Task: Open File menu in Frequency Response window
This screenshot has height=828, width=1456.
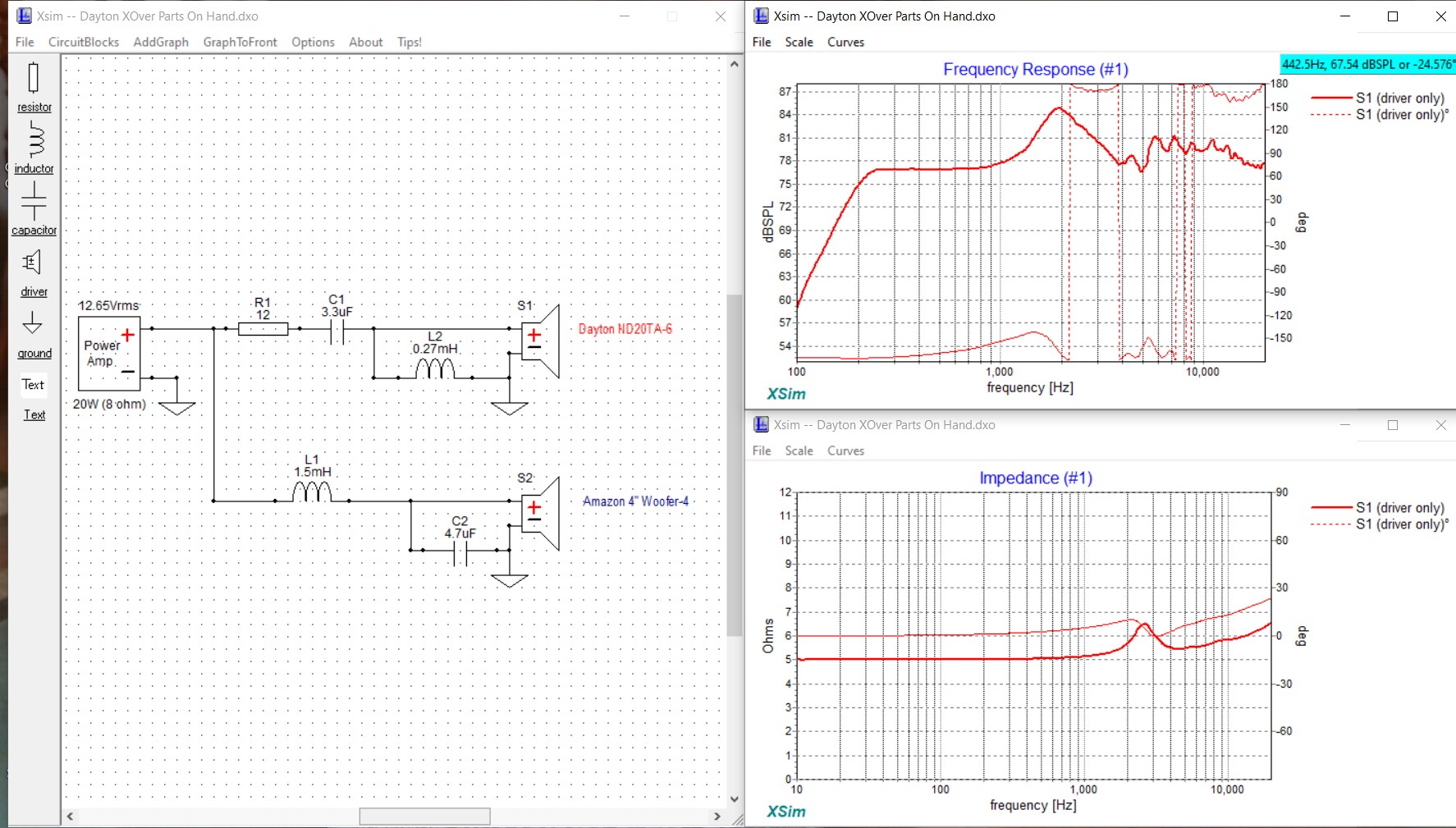Action: pyautogui.click(x=762, y=42)
